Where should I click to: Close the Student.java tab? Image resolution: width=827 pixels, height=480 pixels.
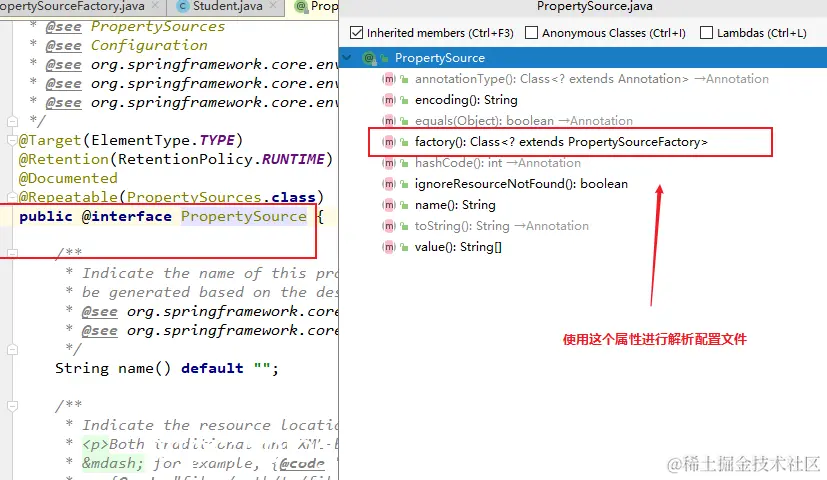273,5
